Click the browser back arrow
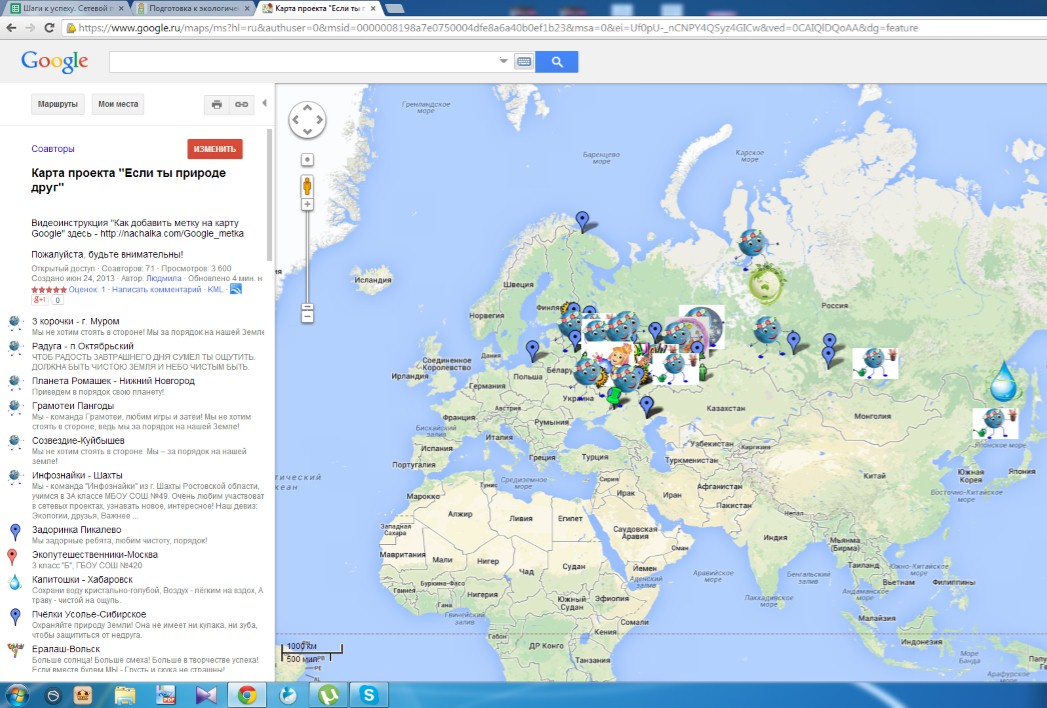 11,28
